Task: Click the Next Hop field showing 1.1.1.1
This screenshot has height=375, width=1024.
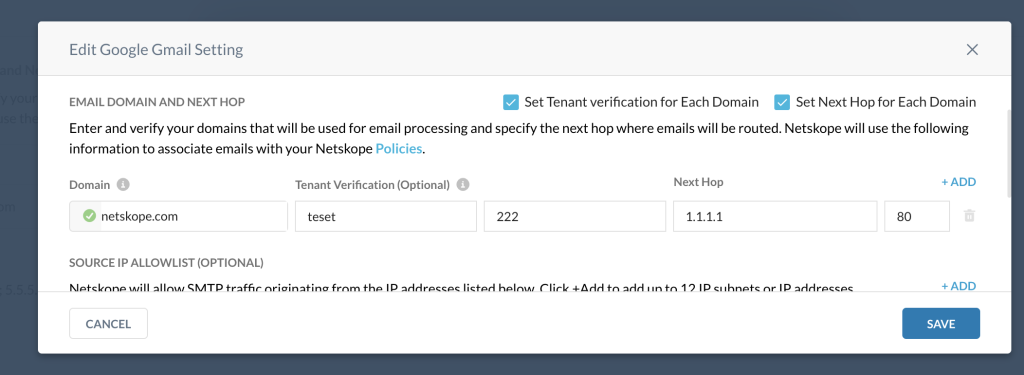Action: (x=775, y=216)
